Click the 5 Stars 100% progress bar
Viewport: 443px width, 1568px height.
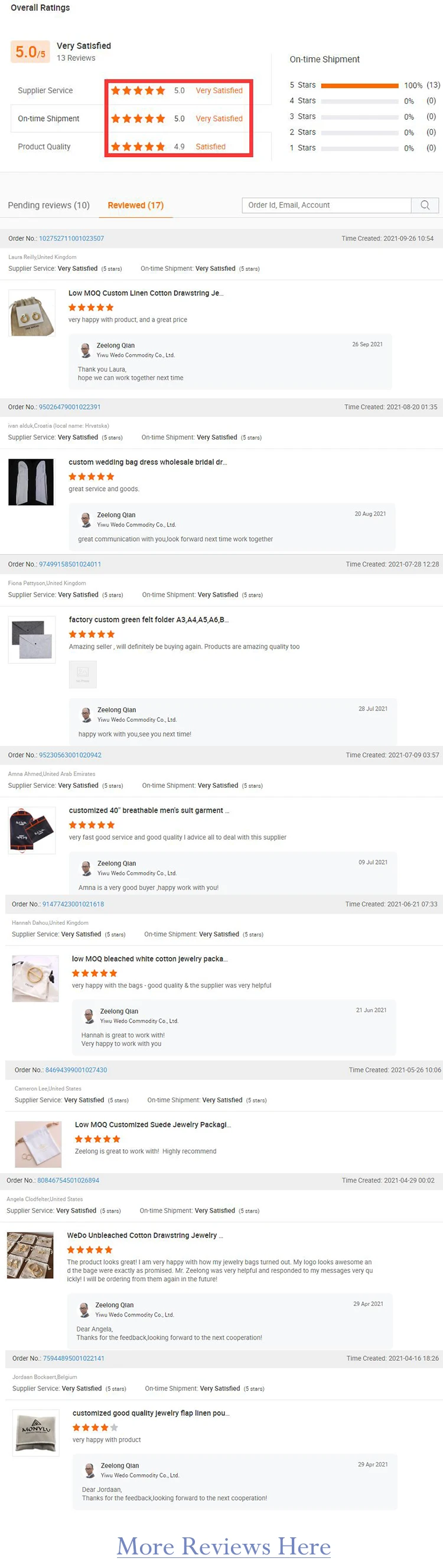pos(360,86)
